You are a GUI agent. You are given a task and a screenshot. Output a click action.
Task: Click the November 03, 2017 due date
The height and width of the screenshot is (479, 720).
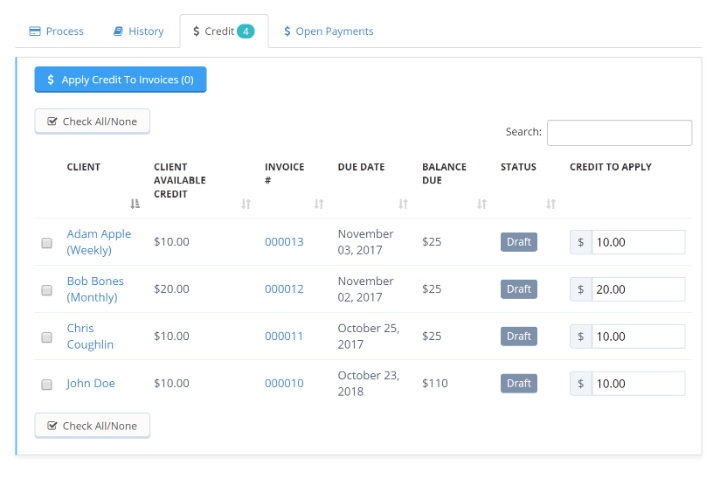pyautogui.click(x=366, y=242)
